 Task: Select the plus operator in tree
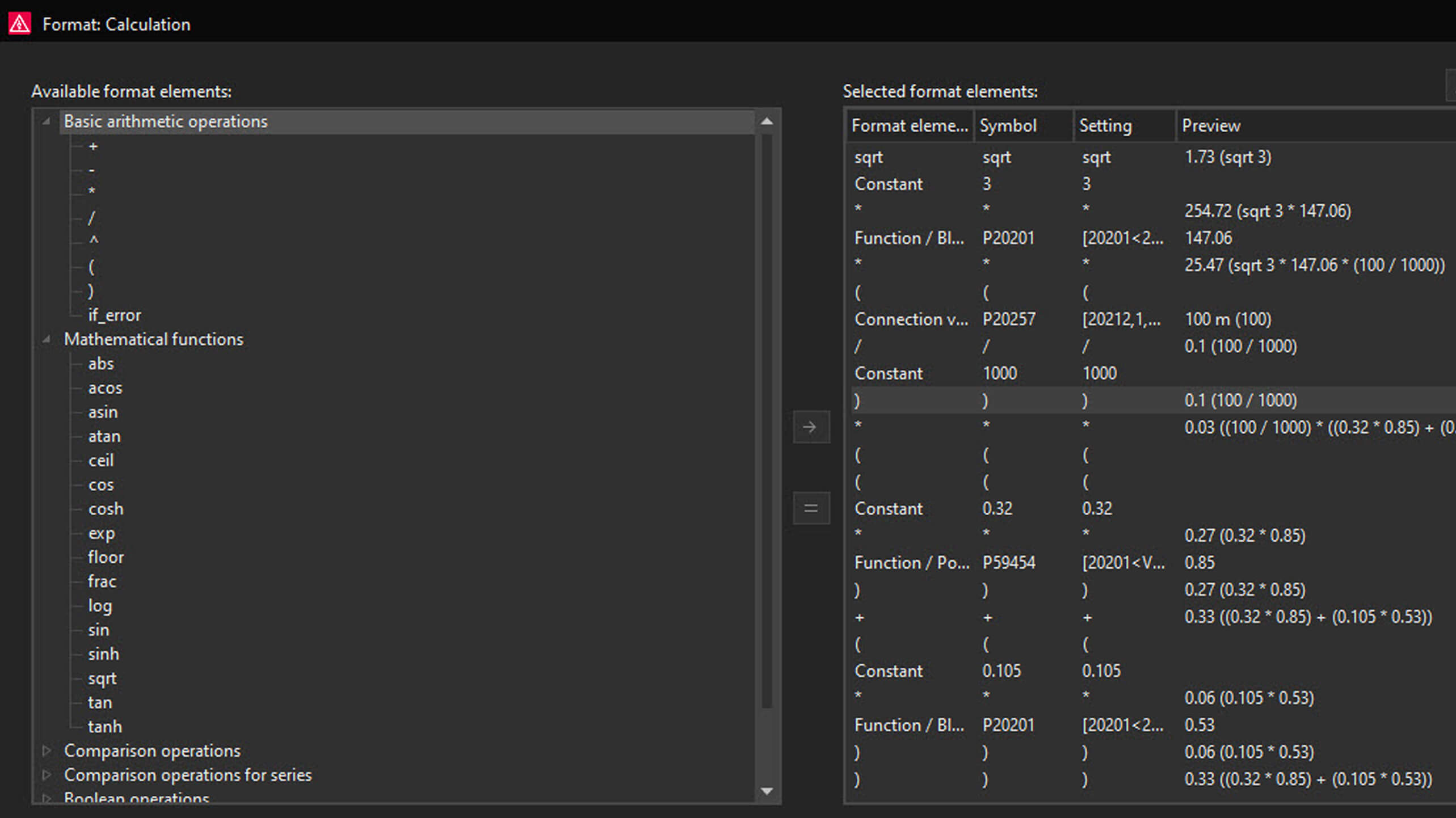coord(93,146)
